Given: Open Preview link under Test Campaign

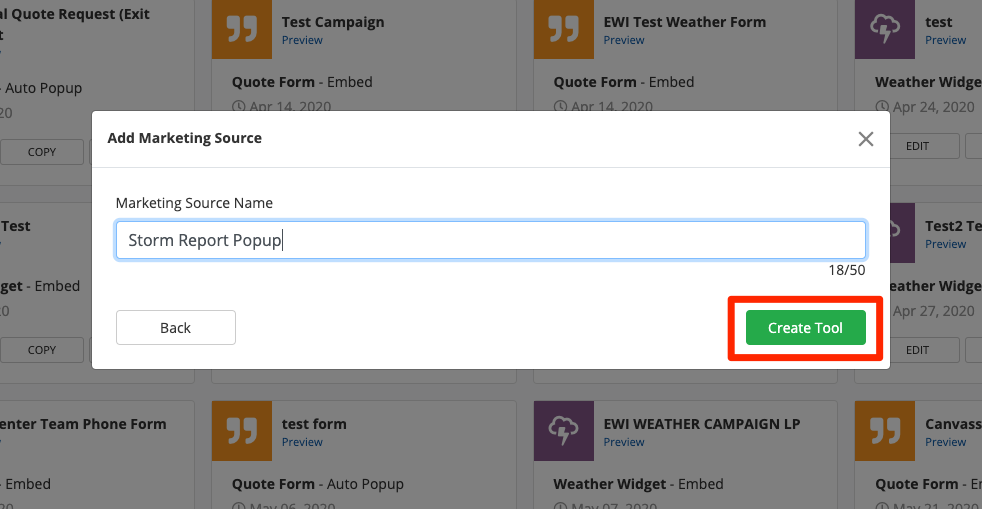Looking at the screenshot, I should [302, 40].
